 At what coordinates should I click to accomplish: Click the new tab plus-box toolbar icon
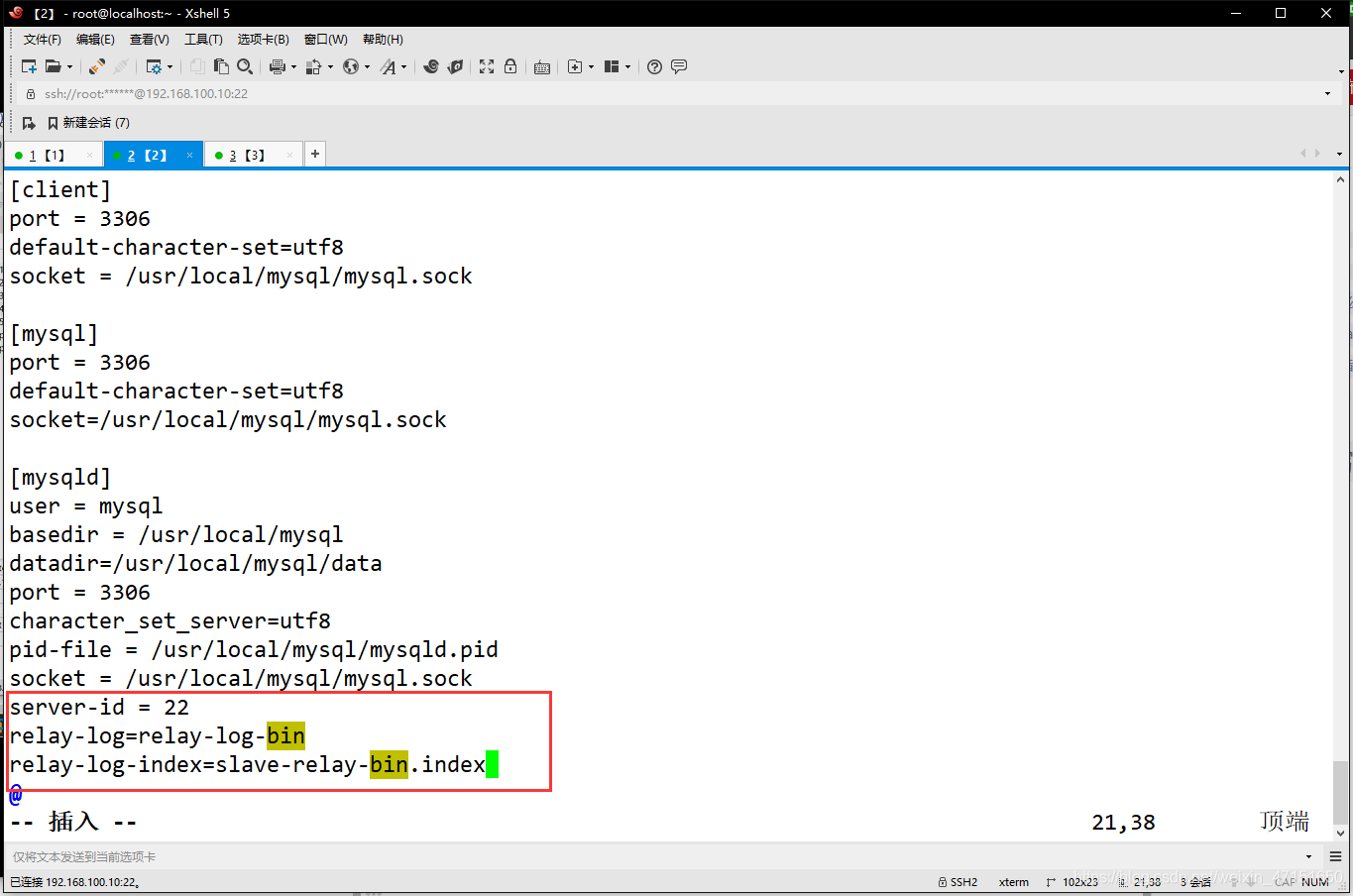(x=575, y=66)
